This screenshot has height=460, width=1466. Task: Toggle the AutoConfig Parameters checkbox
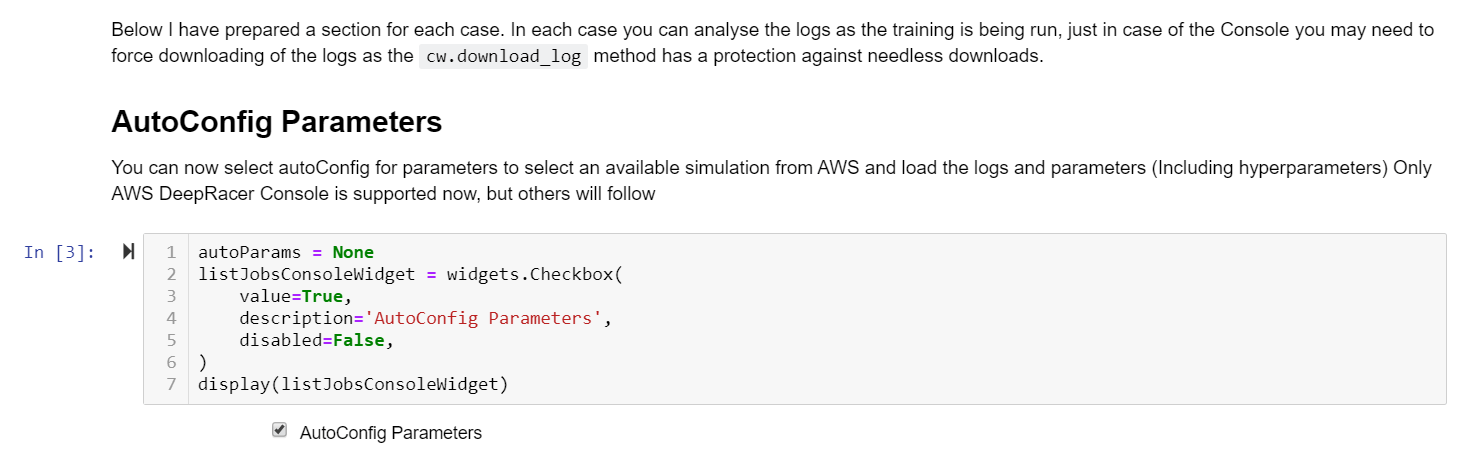[x=280, y=431]
